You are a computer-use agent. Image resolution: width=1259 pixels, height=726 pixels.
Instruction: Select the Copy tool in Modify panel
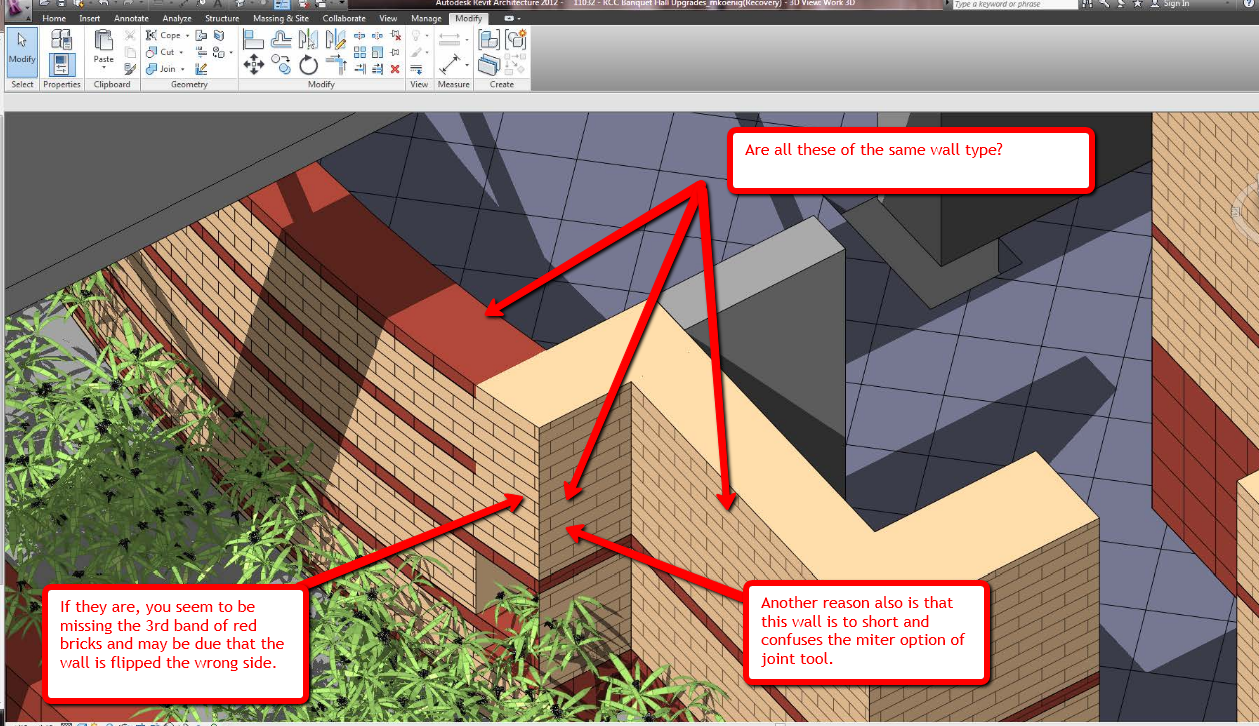(281, 65)
